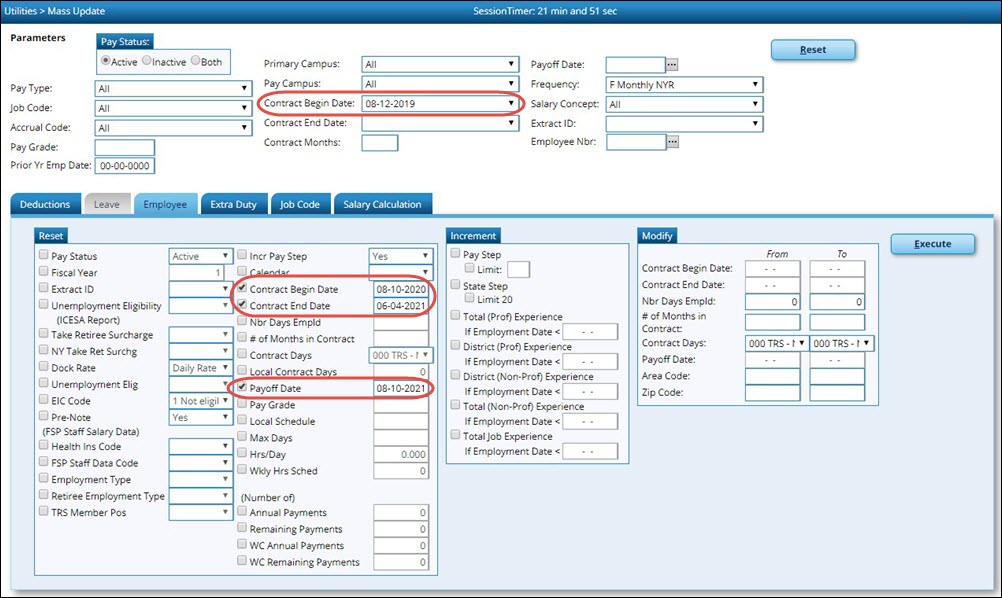
Task: Uncheck the Reset Contract Begin Date checkbox
Action: [x=241, y=289]
